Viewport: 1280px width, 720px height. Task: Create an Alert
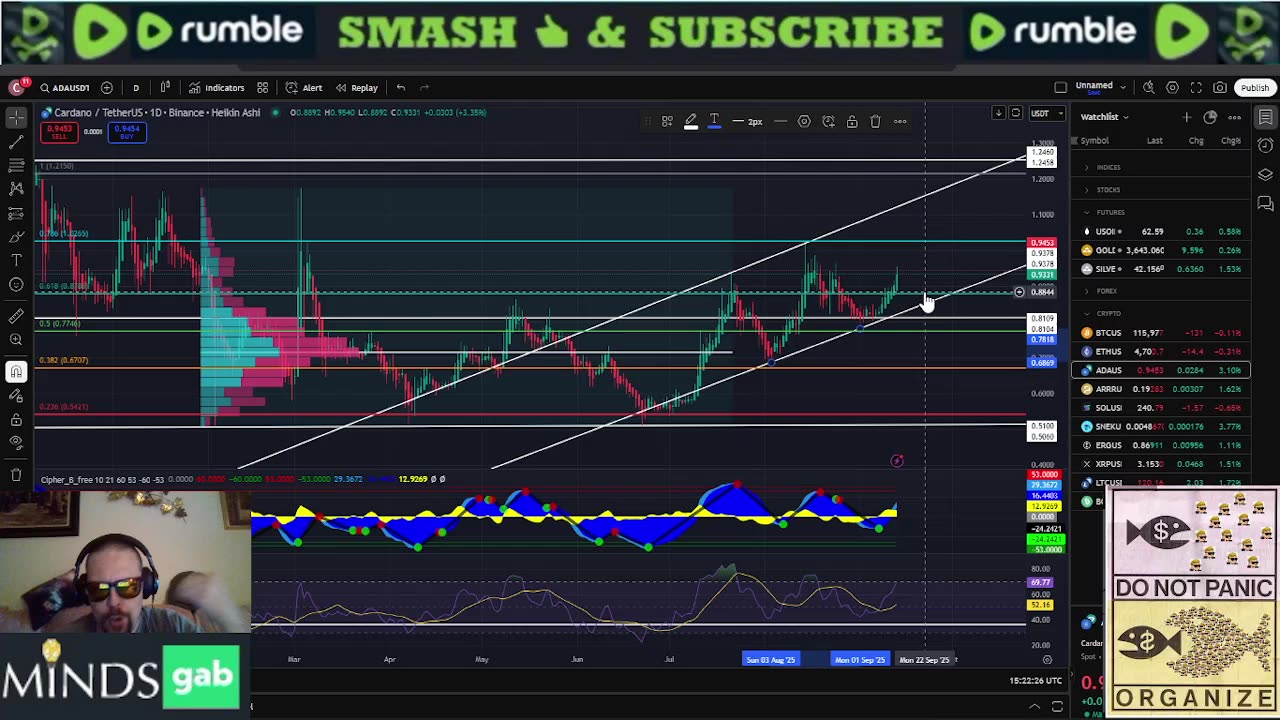tap(304, 88)
